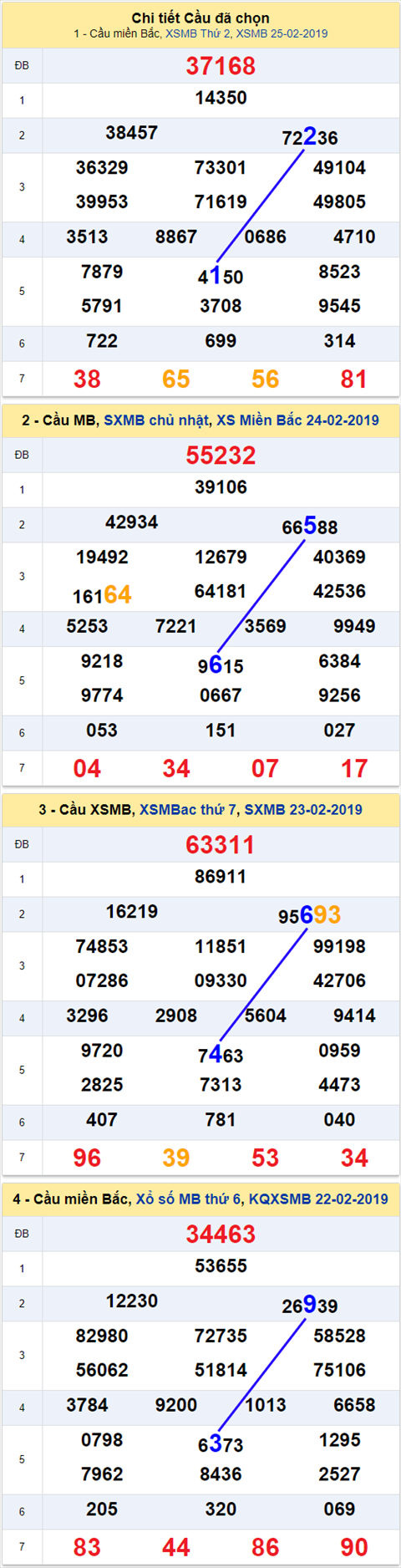Click sixth prize number 781
Screen dimensions: 401x1568
click(221, 1121)
